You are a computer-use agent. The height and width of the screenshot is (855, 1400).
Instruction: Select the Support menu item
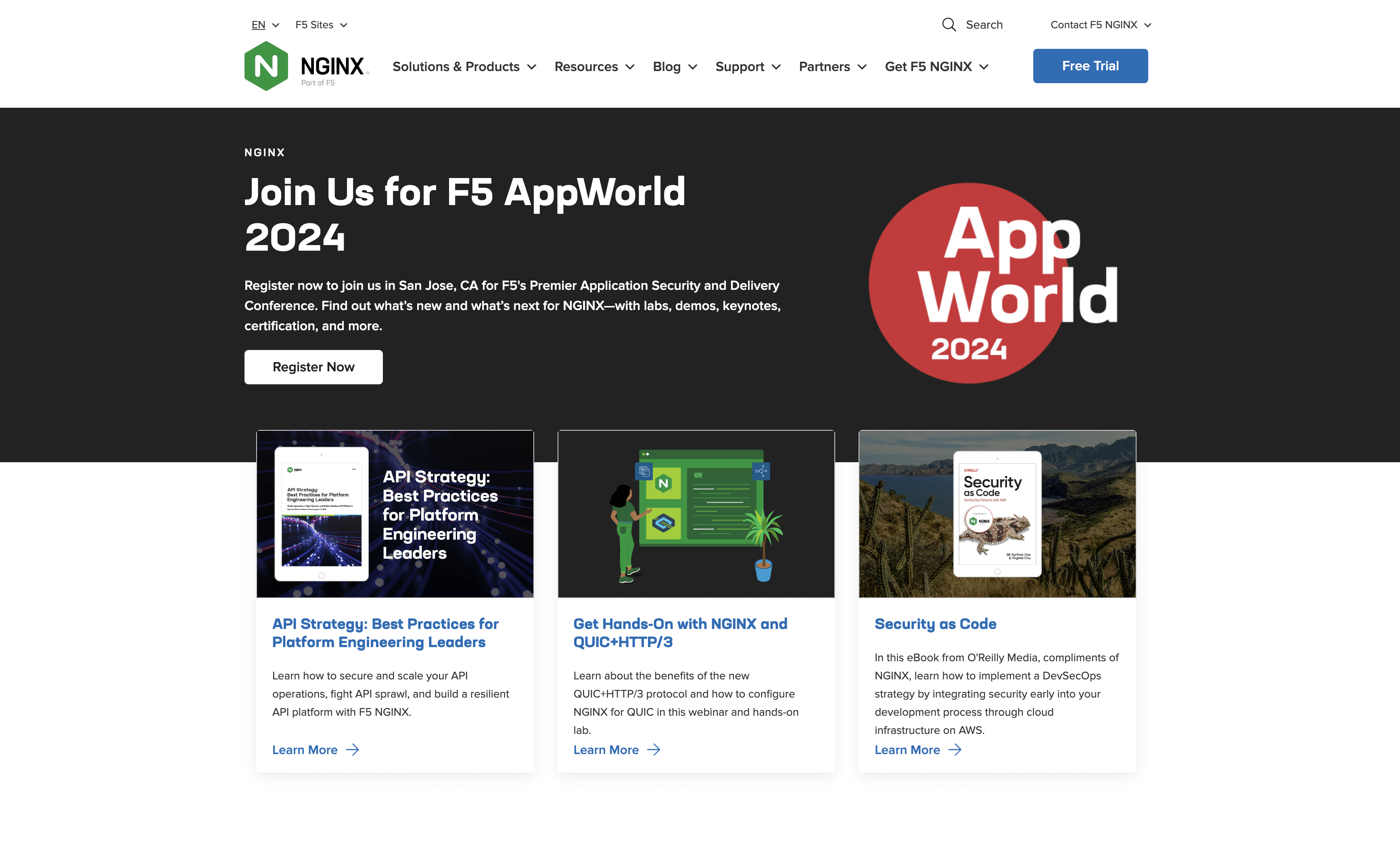tap(740, 67)
